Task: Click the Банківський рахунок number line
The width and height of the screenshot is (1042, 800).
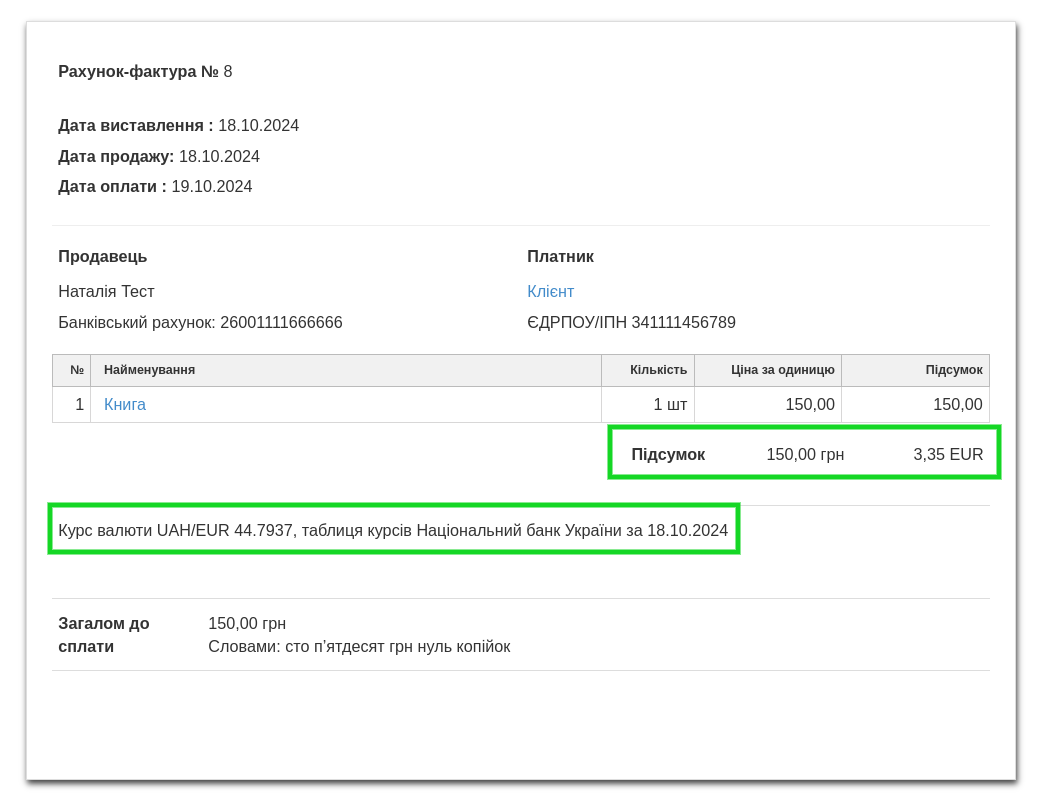Action: point(200,323)
